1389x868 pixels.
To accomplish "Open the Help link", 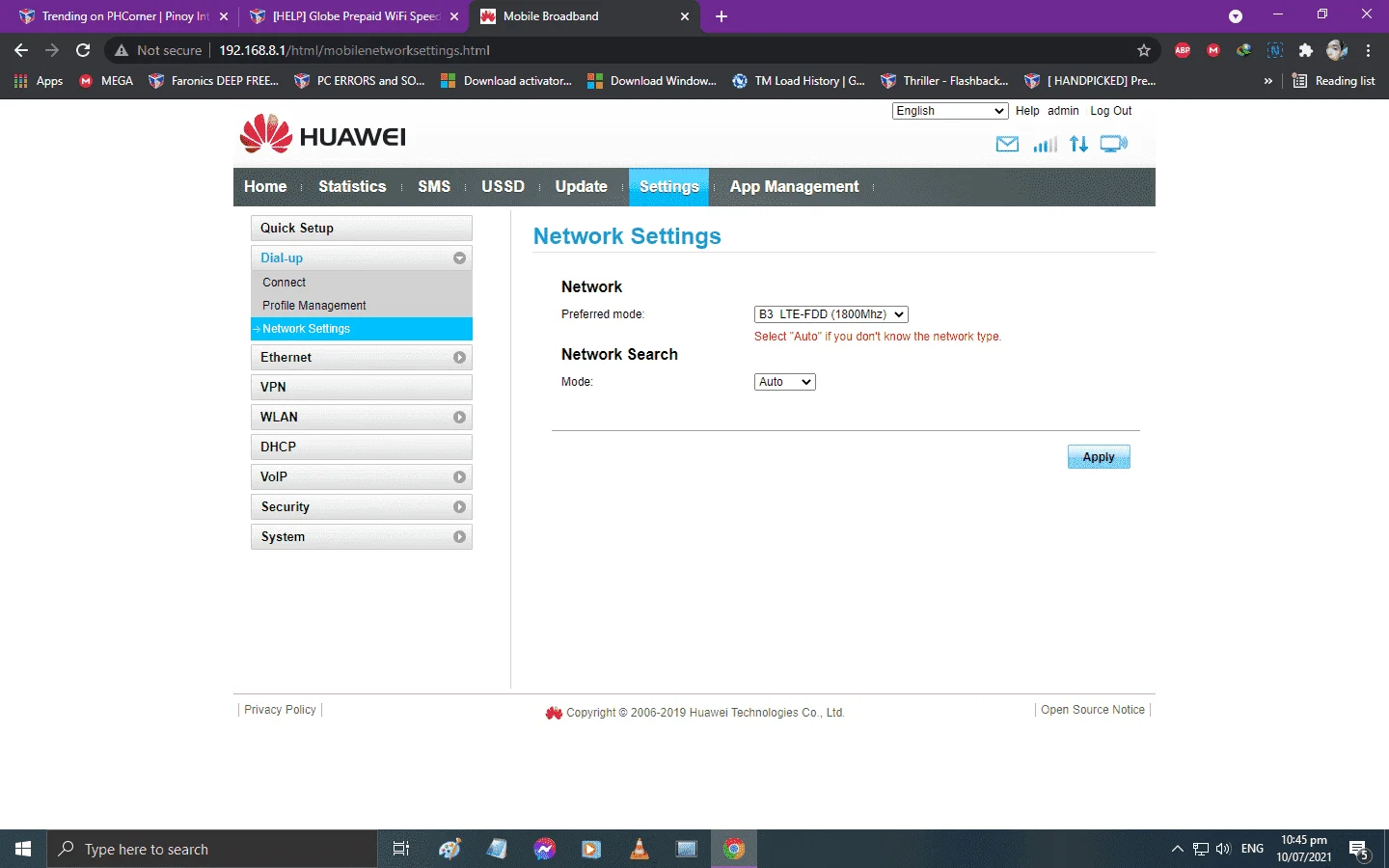I will click(x=1027, y=111).
